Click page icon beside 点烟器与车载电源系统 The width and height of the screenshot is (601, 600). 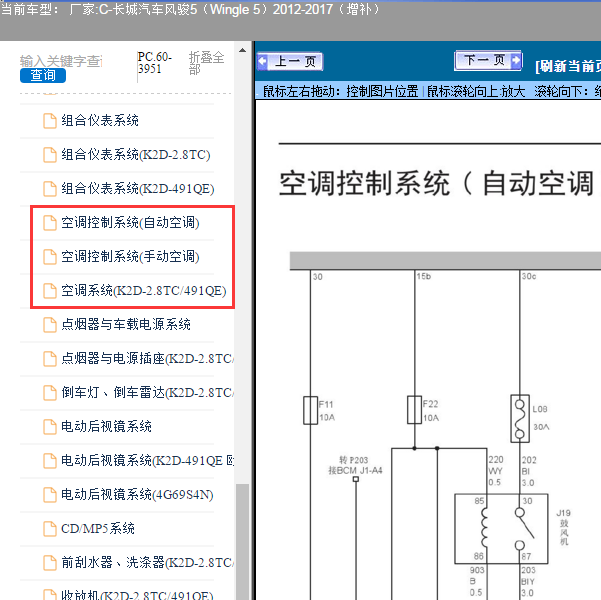click(49, 325)
